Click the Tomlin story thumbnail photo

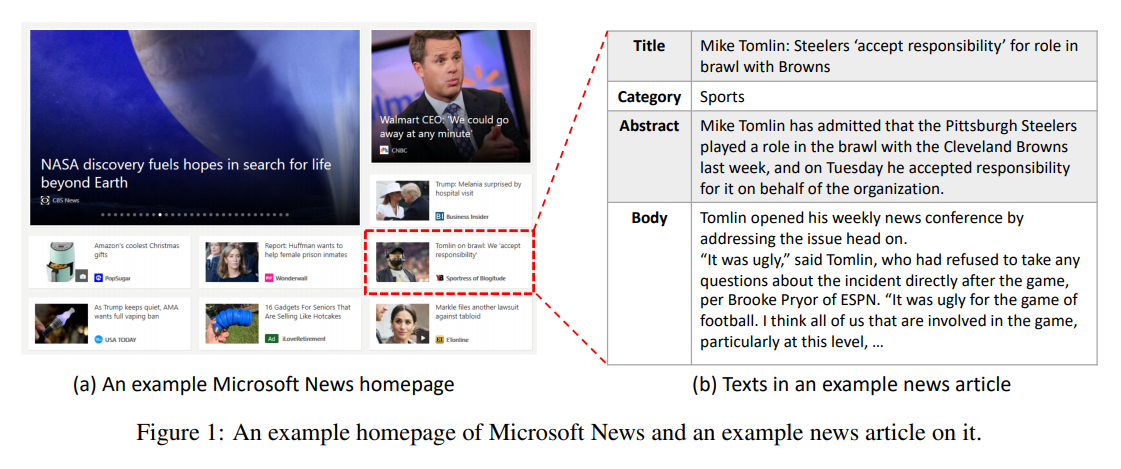[403, 262]
